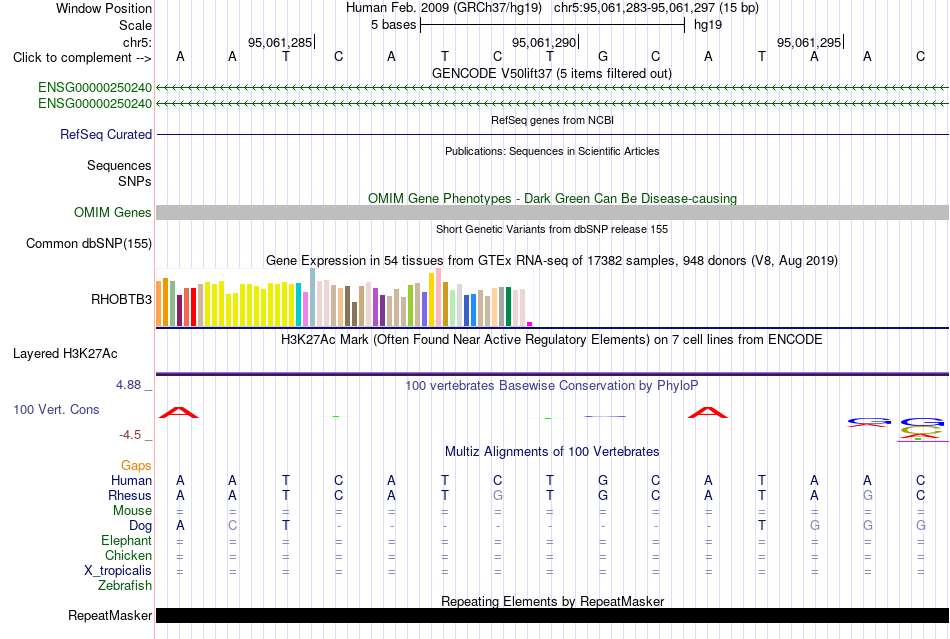
Task: Click the OMIM Genes label
Action: [x=113, y=213]
